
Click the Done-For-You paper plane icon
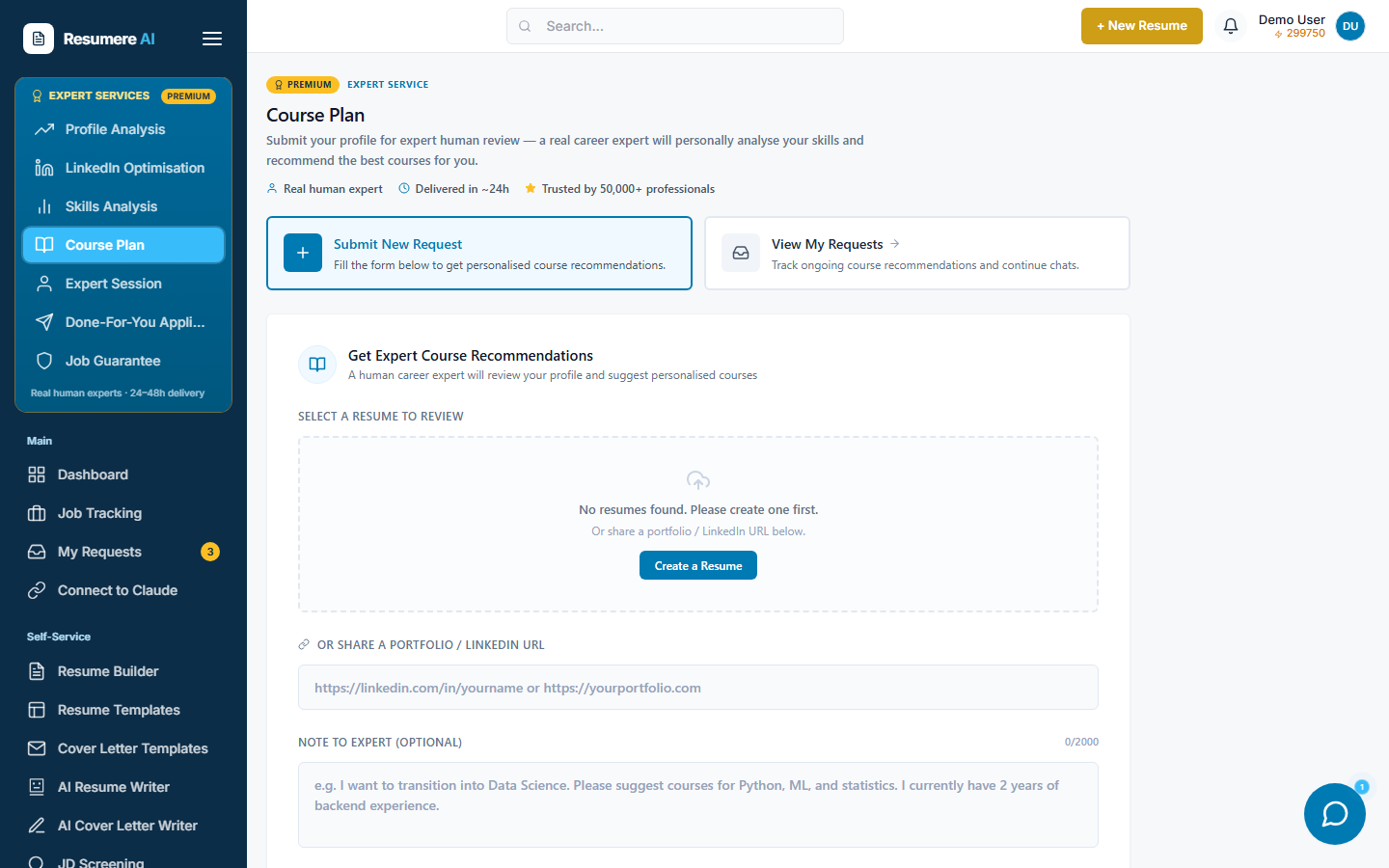44,322
